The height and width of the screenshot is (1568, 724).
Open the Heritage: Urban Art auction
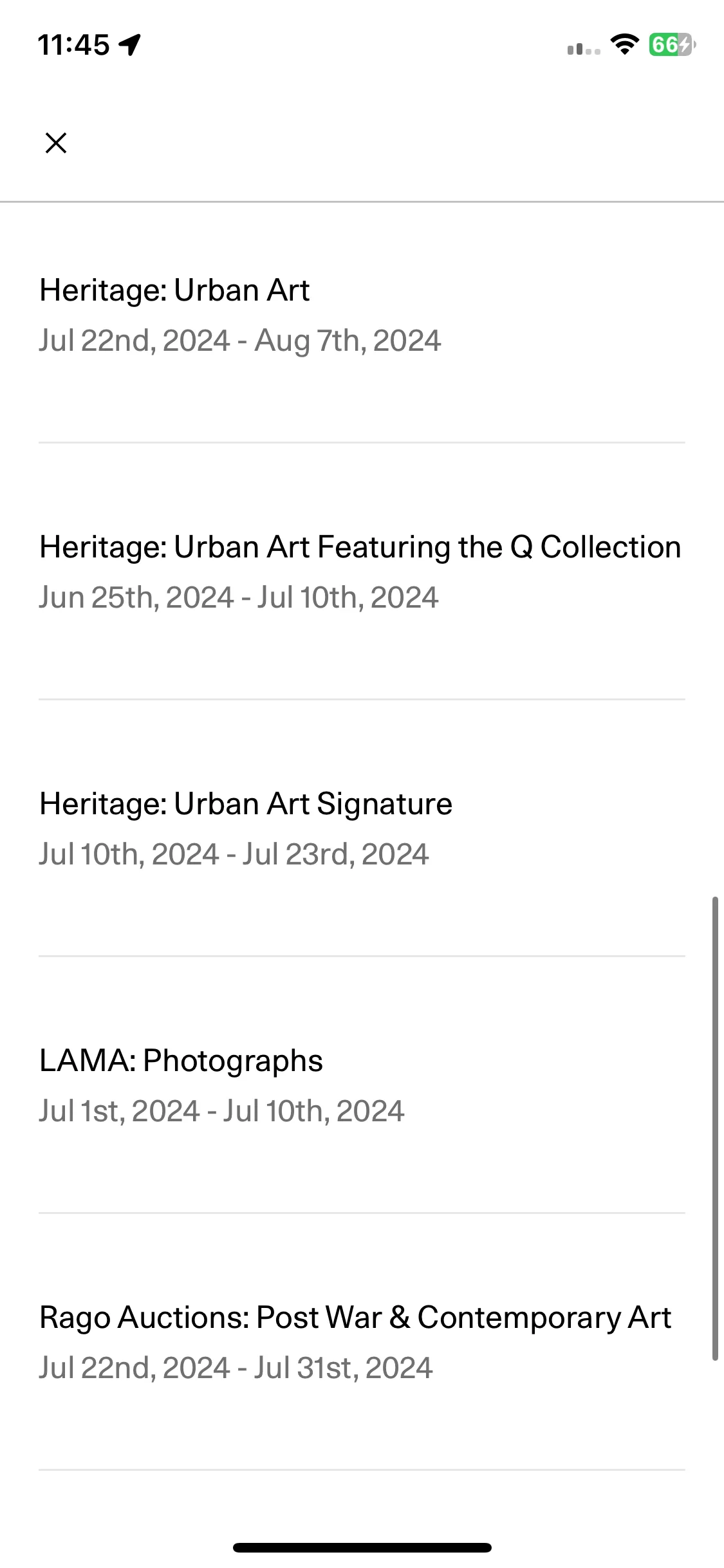coord(174,290)
